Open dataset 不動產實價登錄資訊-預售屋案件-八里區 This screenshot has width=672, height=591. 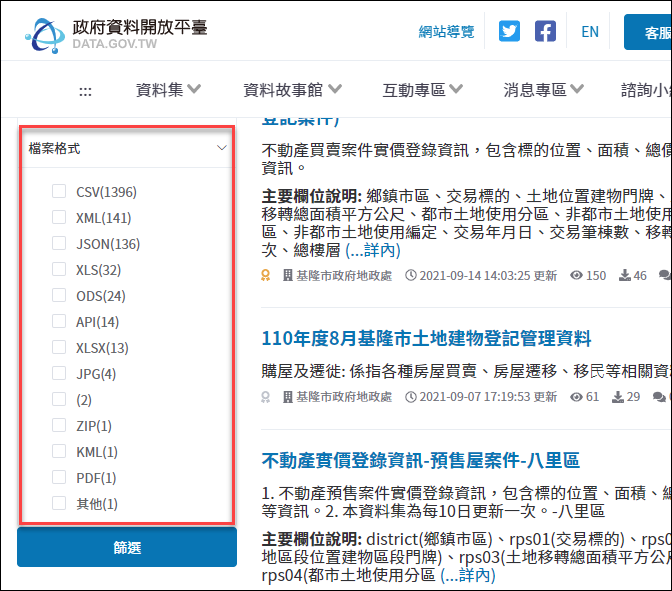[420, 461]
